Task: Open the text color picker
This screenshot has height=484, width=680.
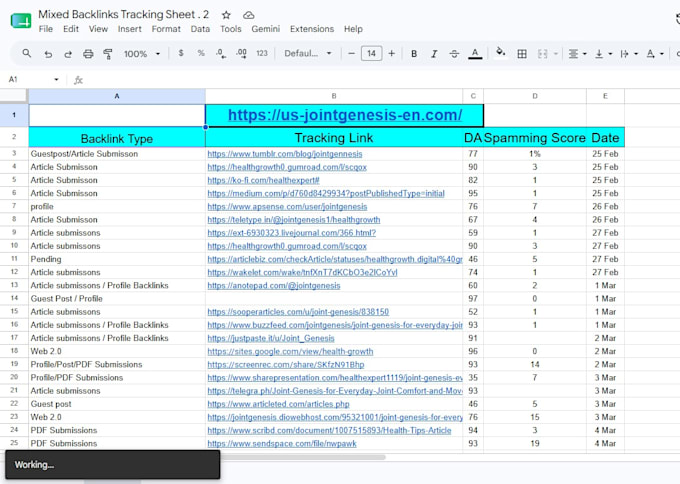Action: pyautogui.click(x=475, y=54)
